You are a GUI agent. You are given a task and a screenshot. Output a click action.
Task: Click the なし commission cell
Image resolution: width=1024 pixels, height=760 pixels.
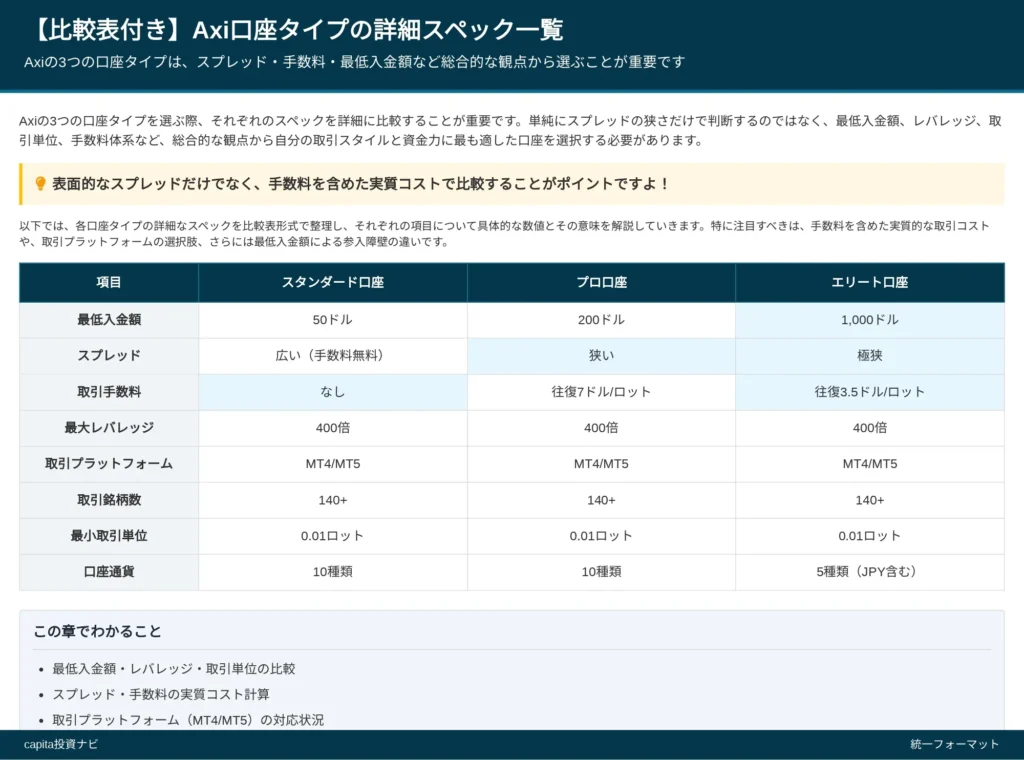(333, 392)
